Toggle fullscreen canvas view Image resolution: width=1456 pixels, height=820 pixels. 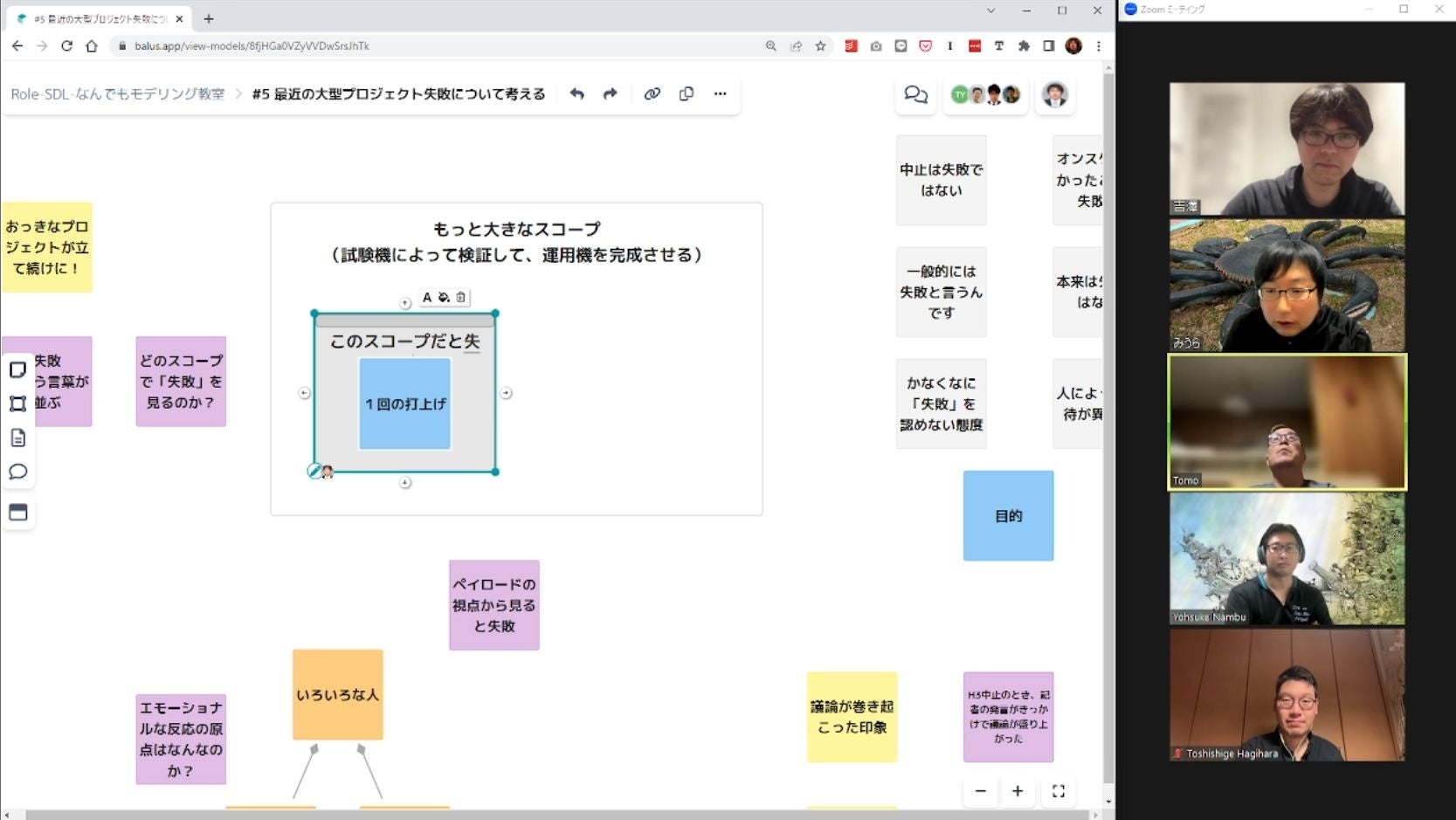pos(1059,791)
